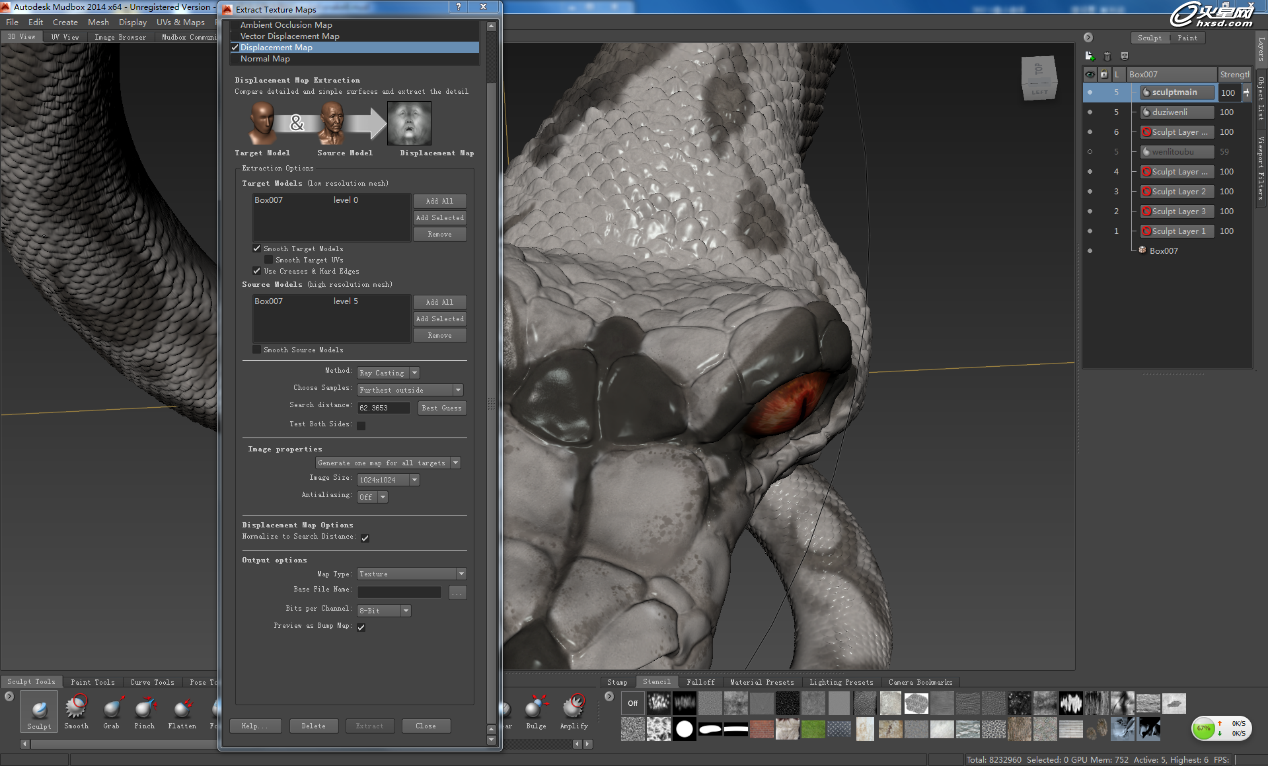Toggle Preview as Bump Map checkbox
The image size is (1268, 766).
tap(361, 627)
